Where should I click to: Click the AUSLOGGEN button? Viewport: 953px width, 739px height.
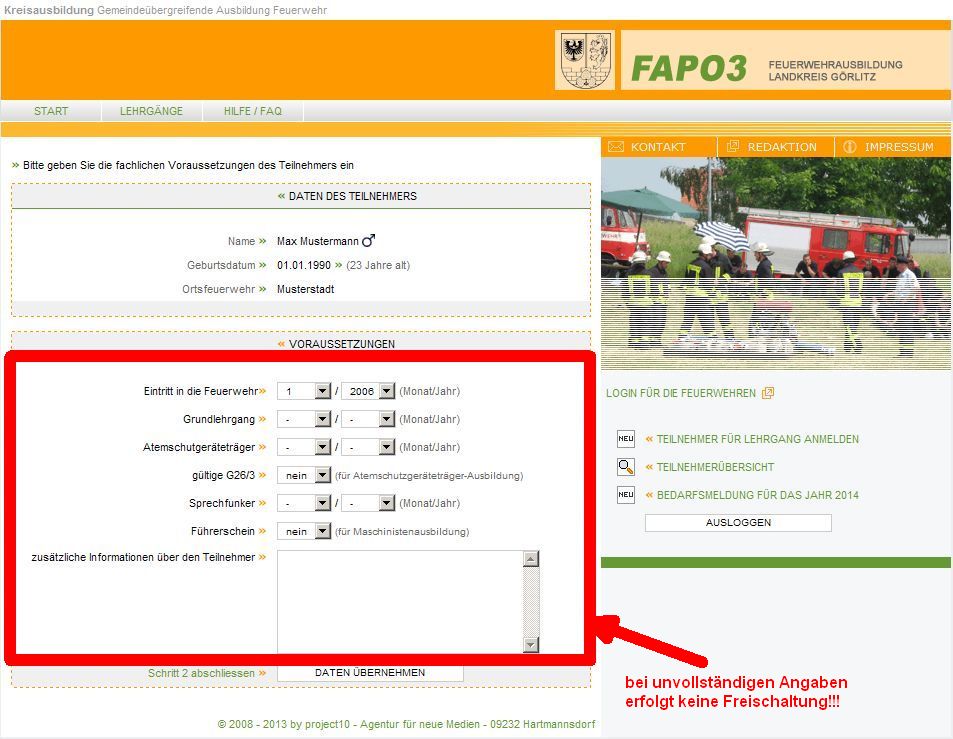coord(737,522)
